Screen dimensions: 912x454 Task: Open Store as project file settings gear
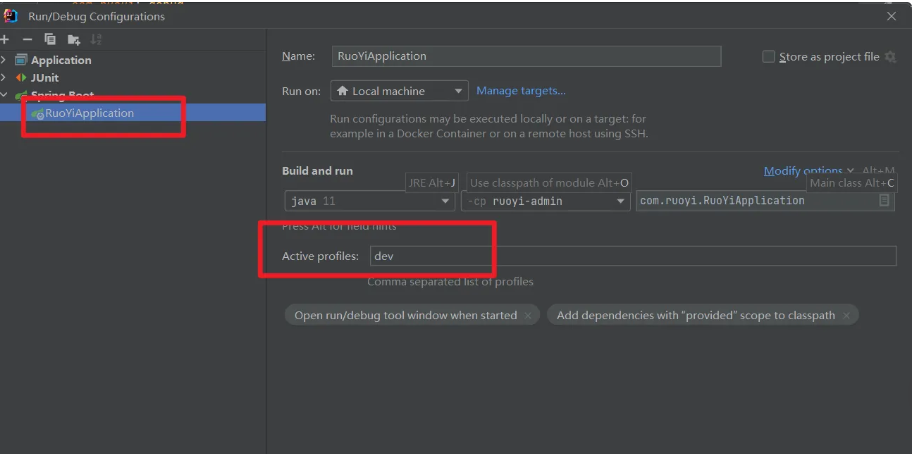pyautogui.click(x=890, y=56)
